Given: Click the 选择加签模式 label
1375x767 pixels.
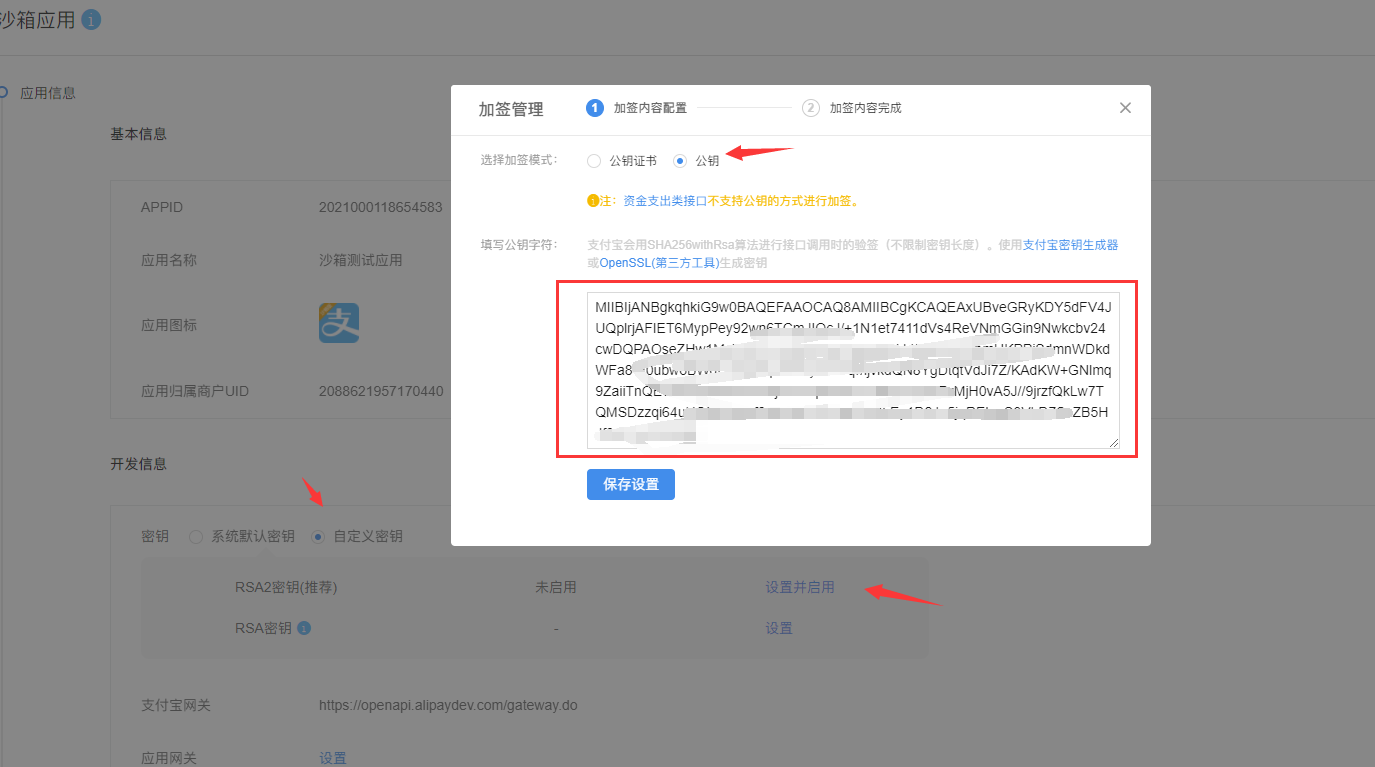Looking at the screenshot, I should 519,160.
